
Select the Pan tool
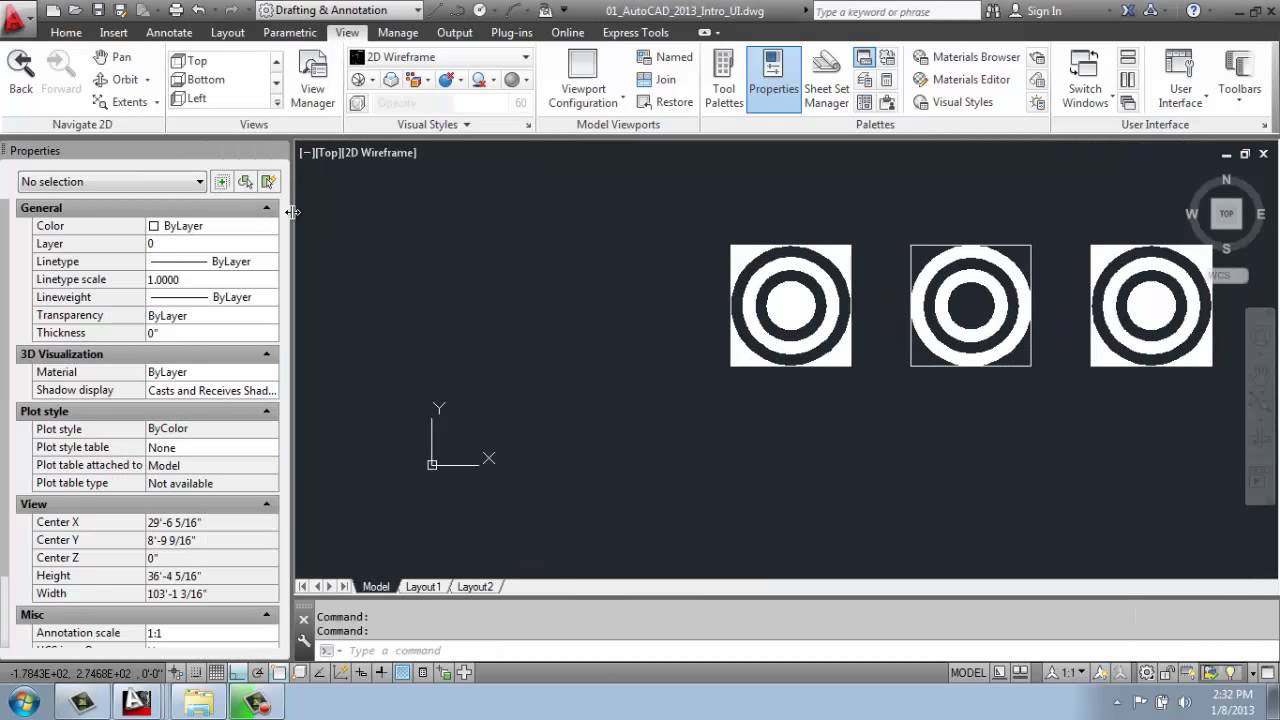pos(112,57)
